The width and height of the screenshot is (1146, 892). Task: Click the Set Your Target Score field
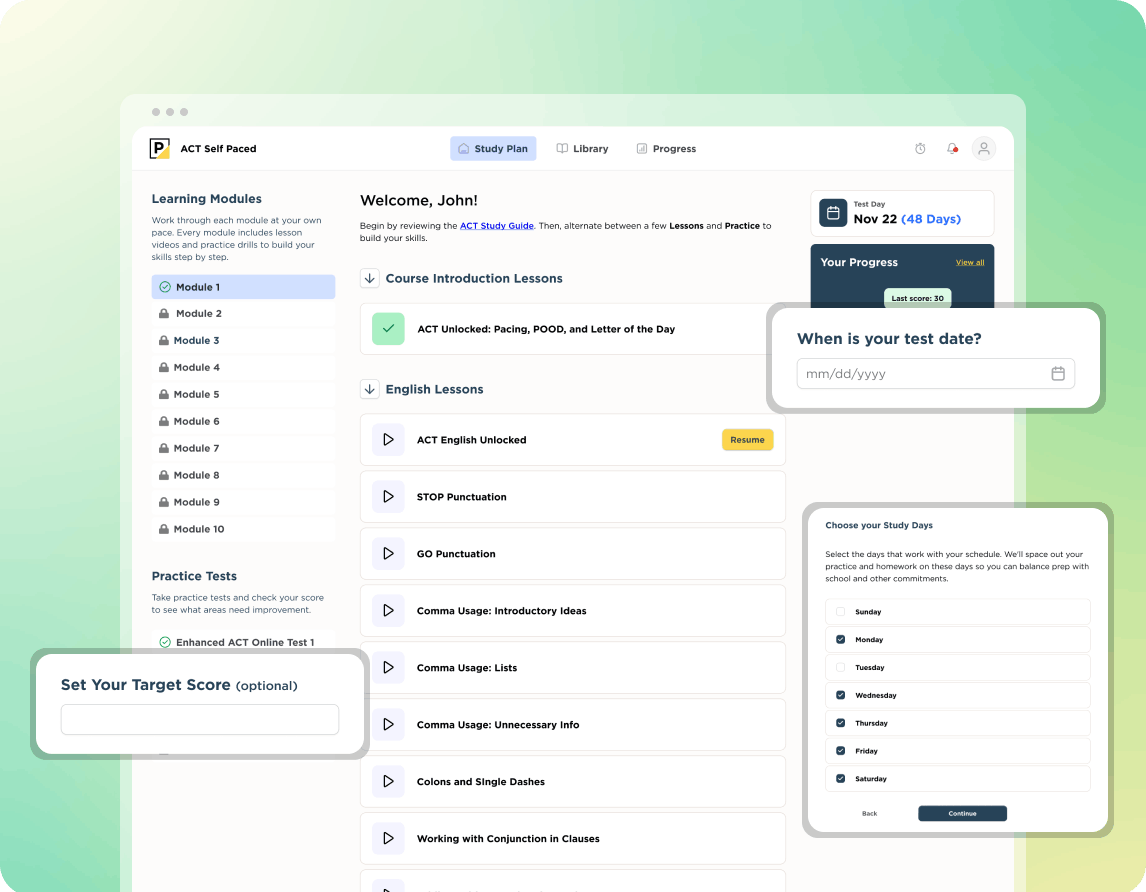pos(200,719)
